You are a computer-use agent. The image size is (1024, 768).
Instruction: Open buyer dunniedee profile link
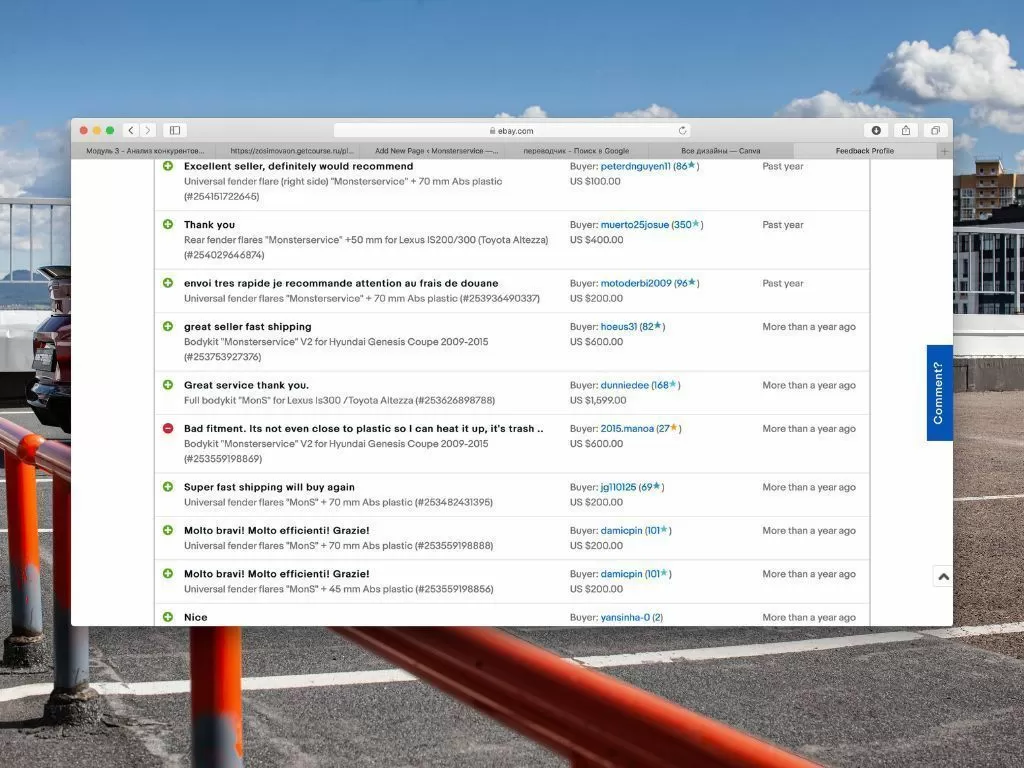coord(624,385)
